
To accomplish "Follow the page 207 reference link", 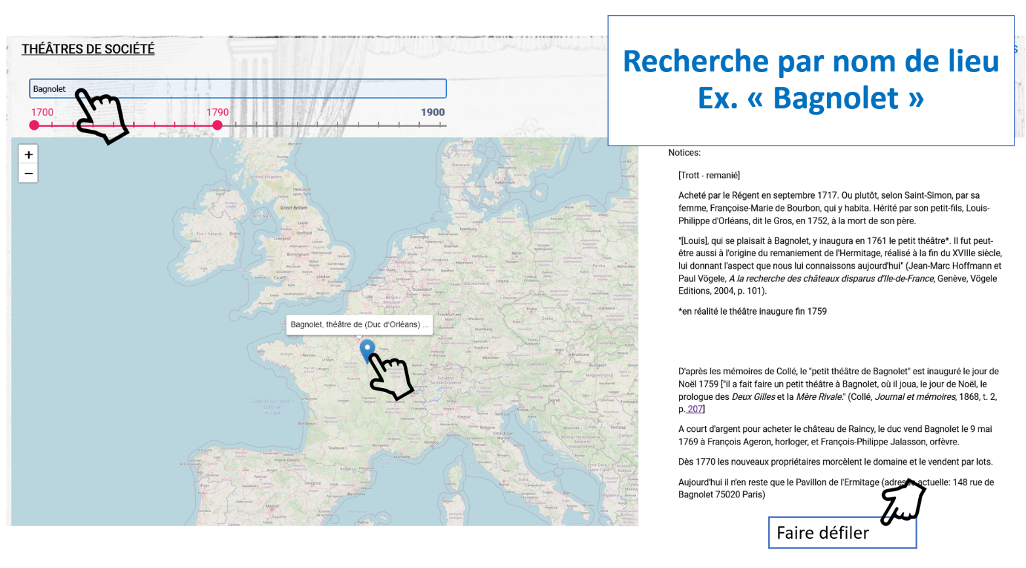I will [695, 409].
